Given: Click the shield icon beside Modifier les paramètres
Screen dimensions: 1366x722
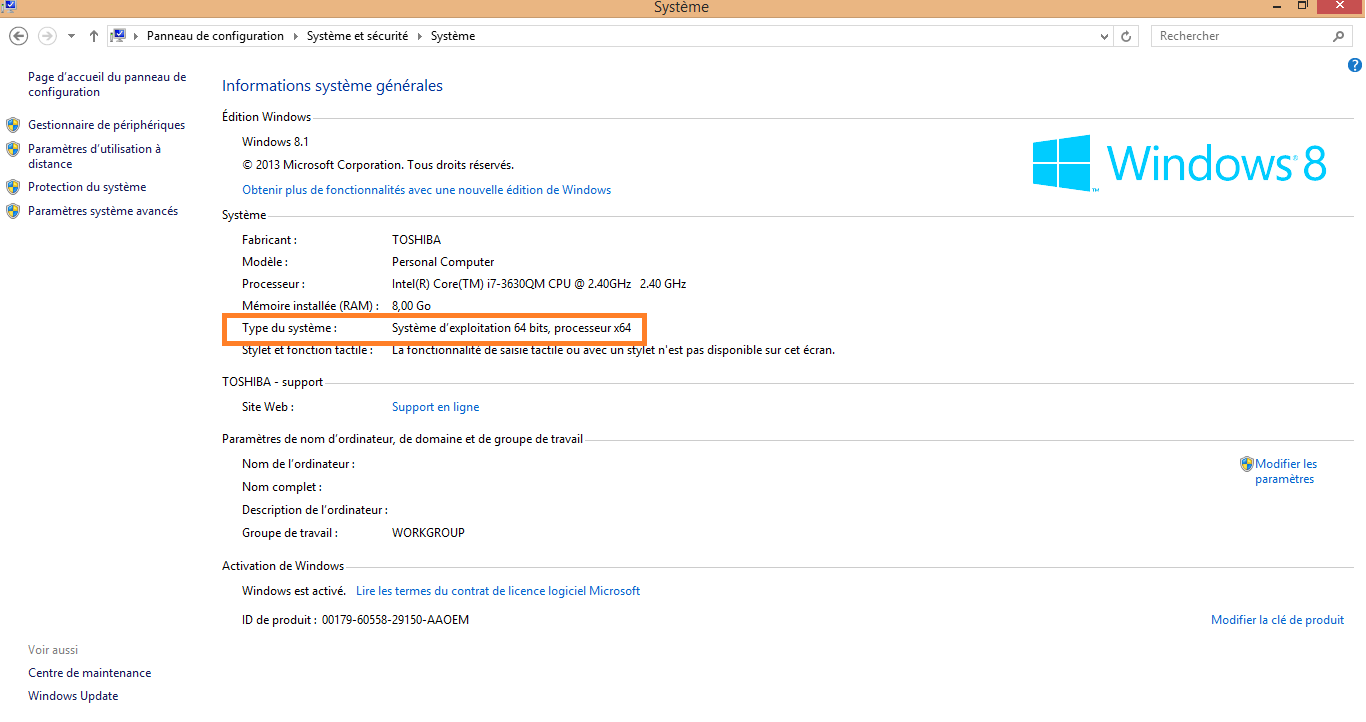Looking at the screenshot, I should (1246, 464).
